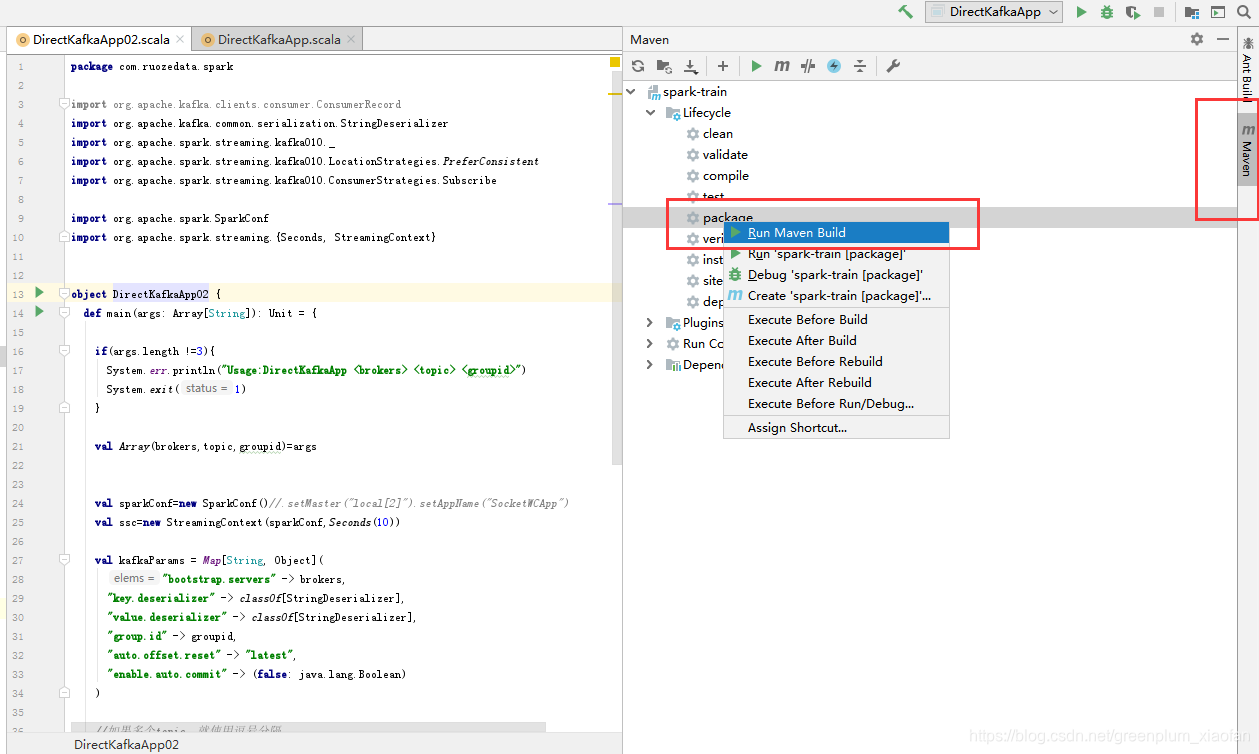Screen dimensions: 1259x754
Task: Select Execute Before Build menu item
Action: 836,320
